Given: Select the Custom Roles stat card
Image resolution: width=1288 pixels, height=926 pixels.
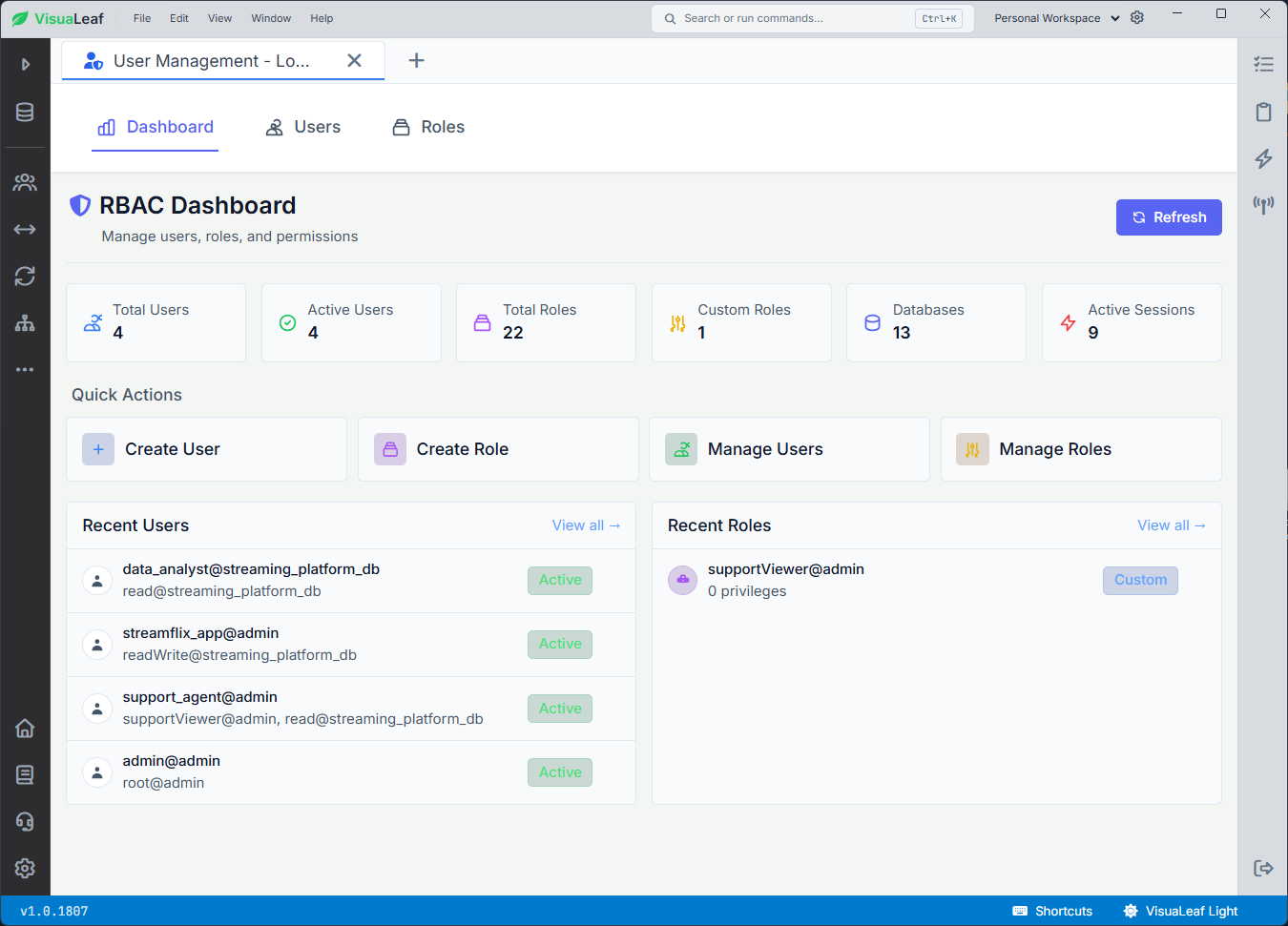Looking at the screenshot, I should [741, 322].
